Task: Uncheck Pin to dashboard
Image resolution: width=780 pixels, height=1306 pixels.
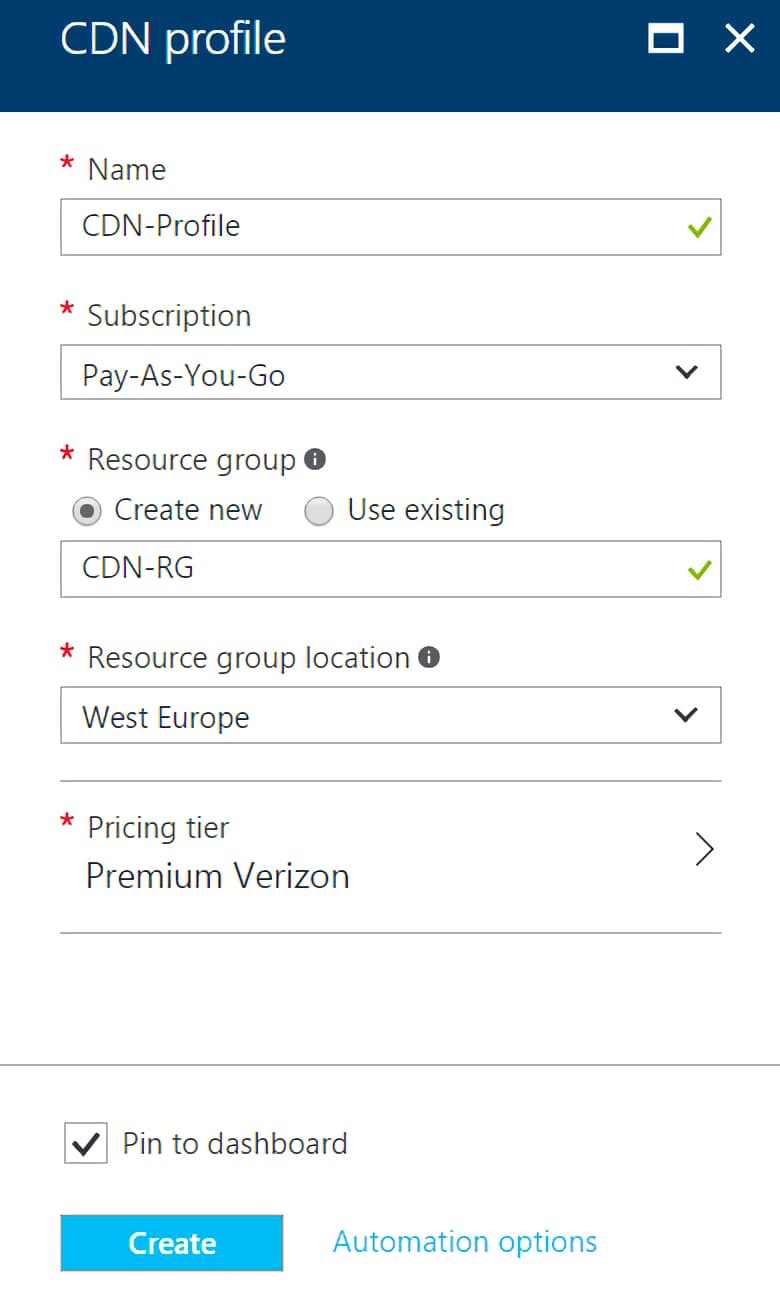Action: pyautogui.click(x=85, y=1142)
